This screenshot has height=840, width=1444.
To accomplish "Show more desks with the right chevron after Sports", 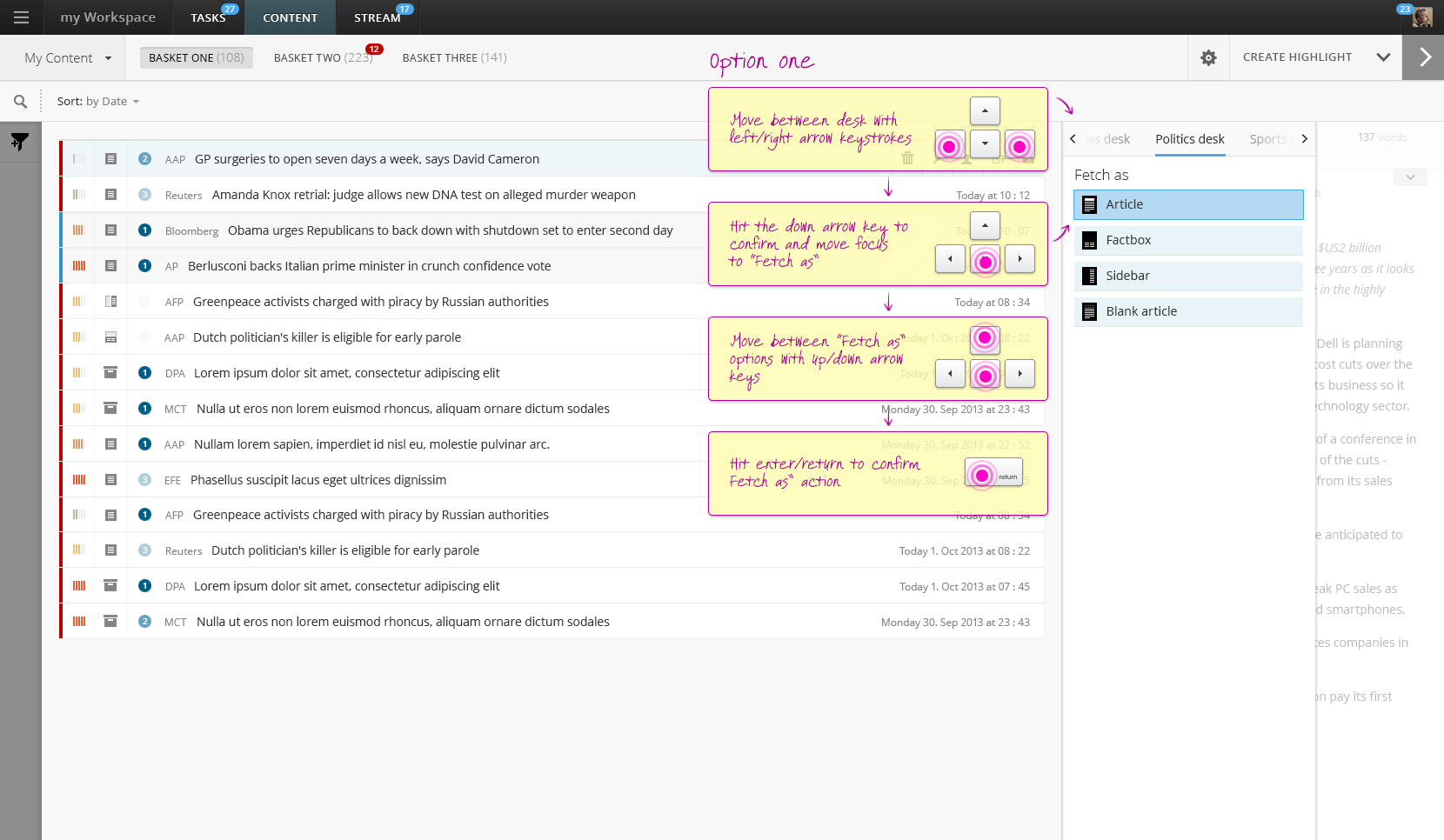I will (x=1304, y=139).
